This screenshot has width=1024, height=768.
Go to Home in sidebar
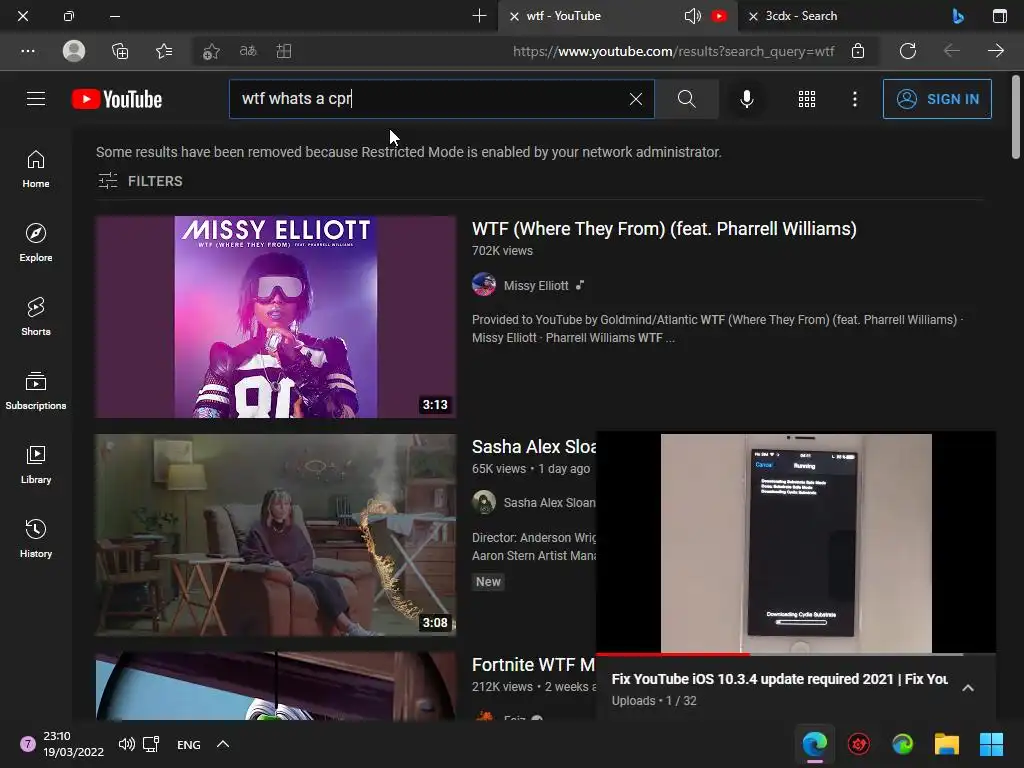tap(36, 169)
